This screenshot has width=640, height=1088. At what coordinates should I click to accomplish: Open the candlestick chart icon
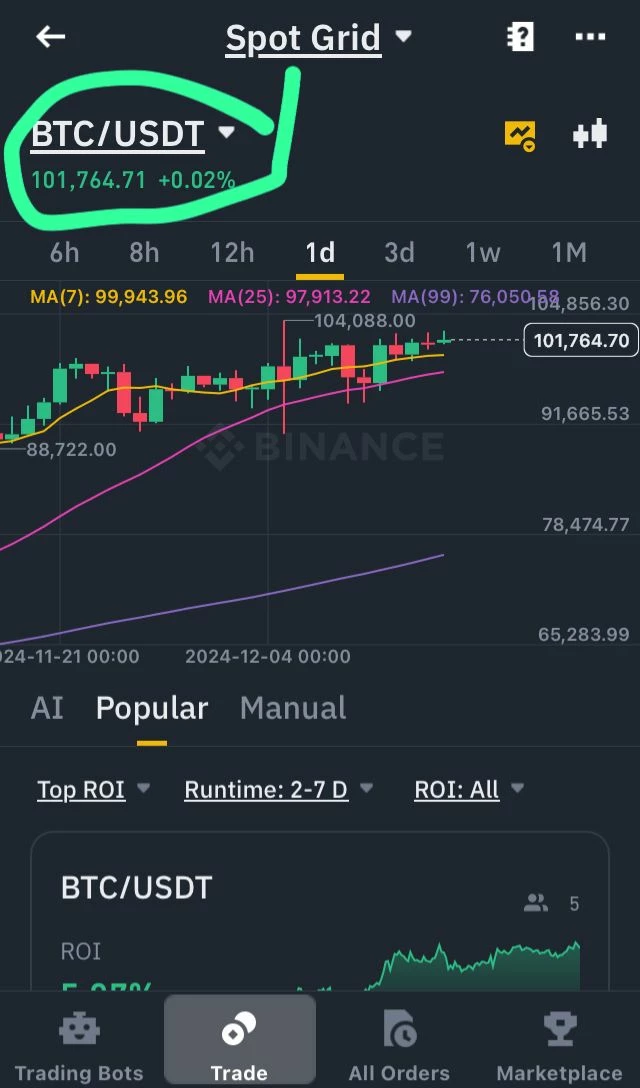[590, 134]
